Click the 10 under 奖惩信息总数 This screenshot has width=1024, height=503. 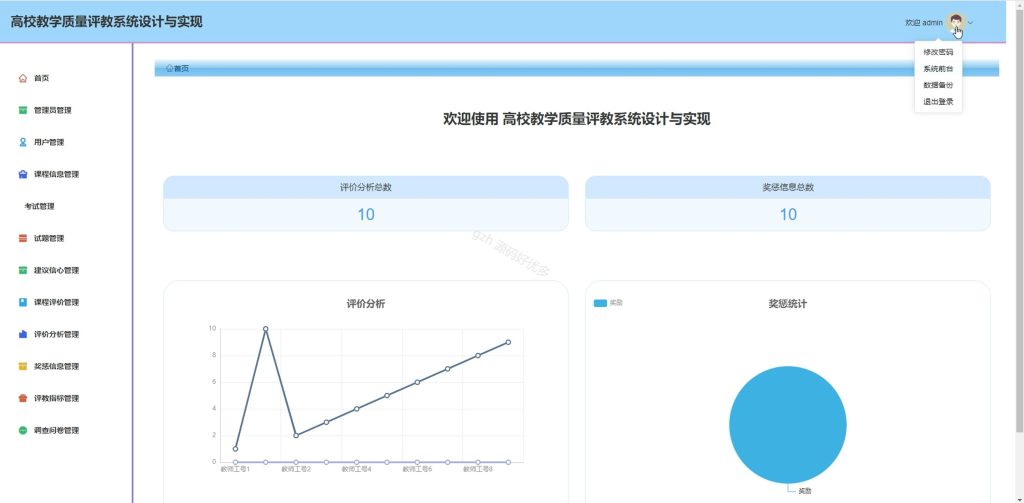tap(788, 214)
